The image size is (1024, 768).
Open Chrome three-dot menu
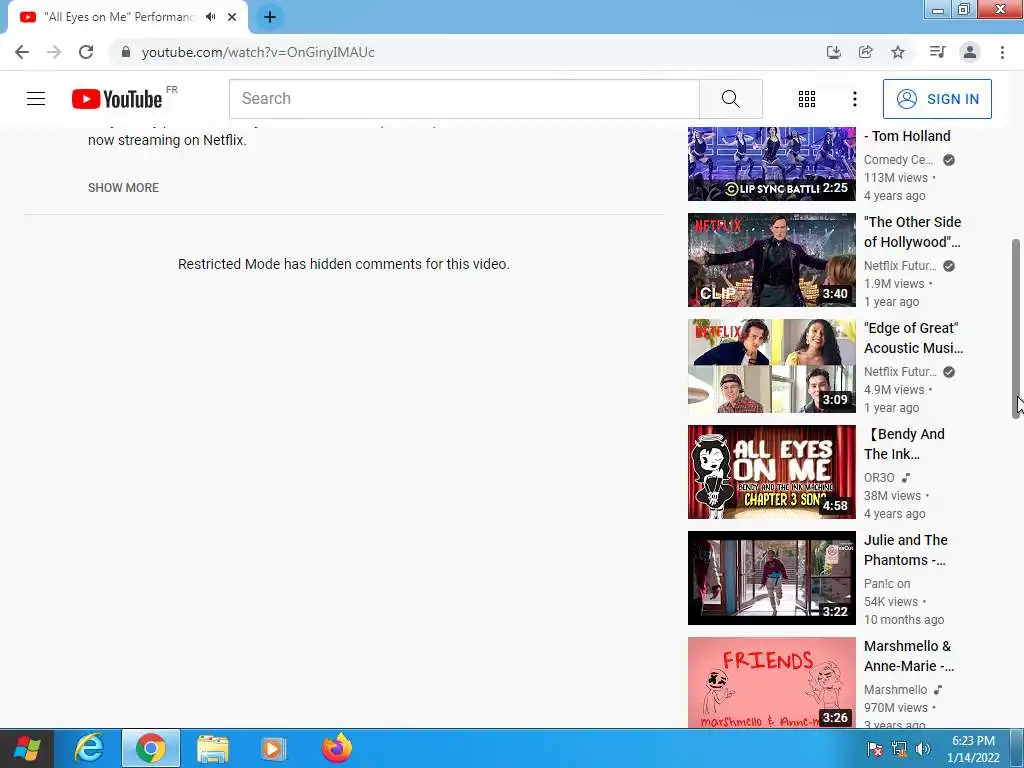point(1002,52)
